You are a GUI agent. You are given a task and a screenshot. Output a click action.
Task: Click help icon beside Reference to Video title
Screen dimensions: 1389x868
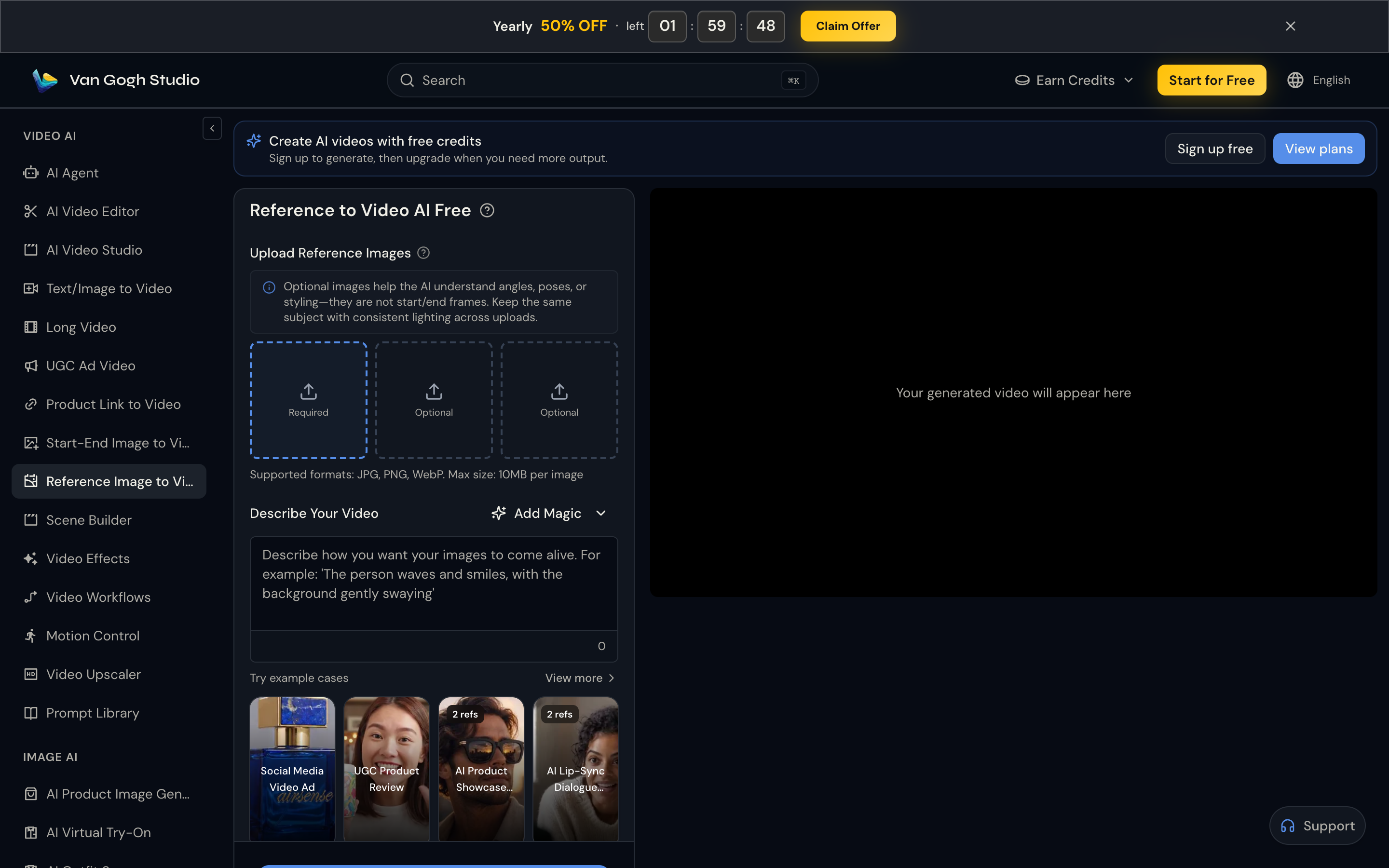(487, 211)
